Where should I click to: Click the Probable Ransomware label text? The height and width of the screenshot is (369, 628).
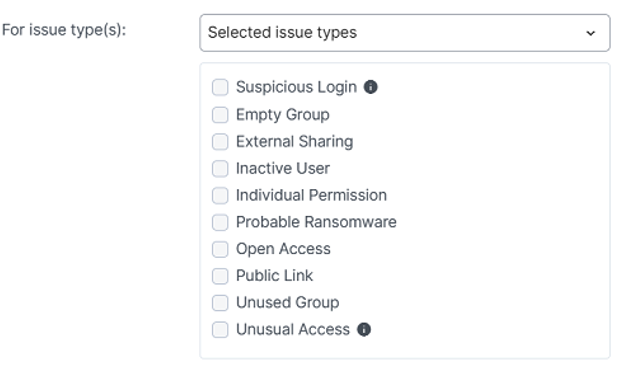pyautogui.click(x=316, y=222)
